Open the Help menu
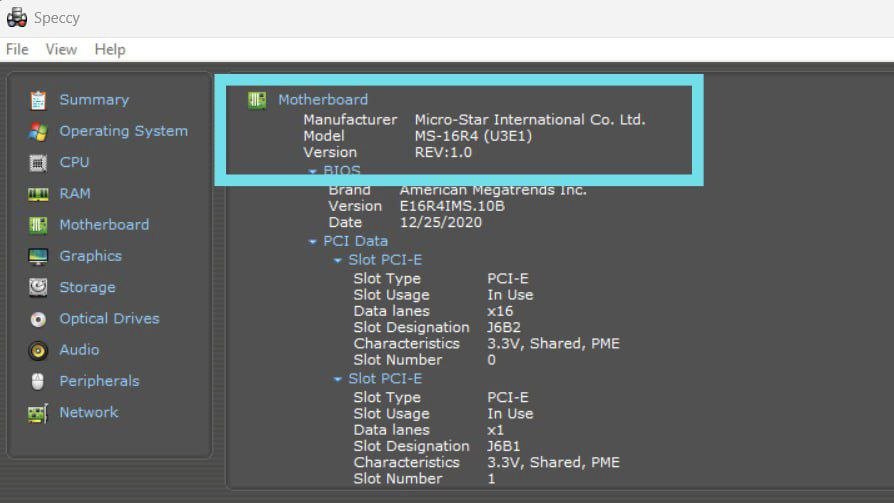Image resolution: width=894 pixels, height=503 pixels. coord(110,50)
